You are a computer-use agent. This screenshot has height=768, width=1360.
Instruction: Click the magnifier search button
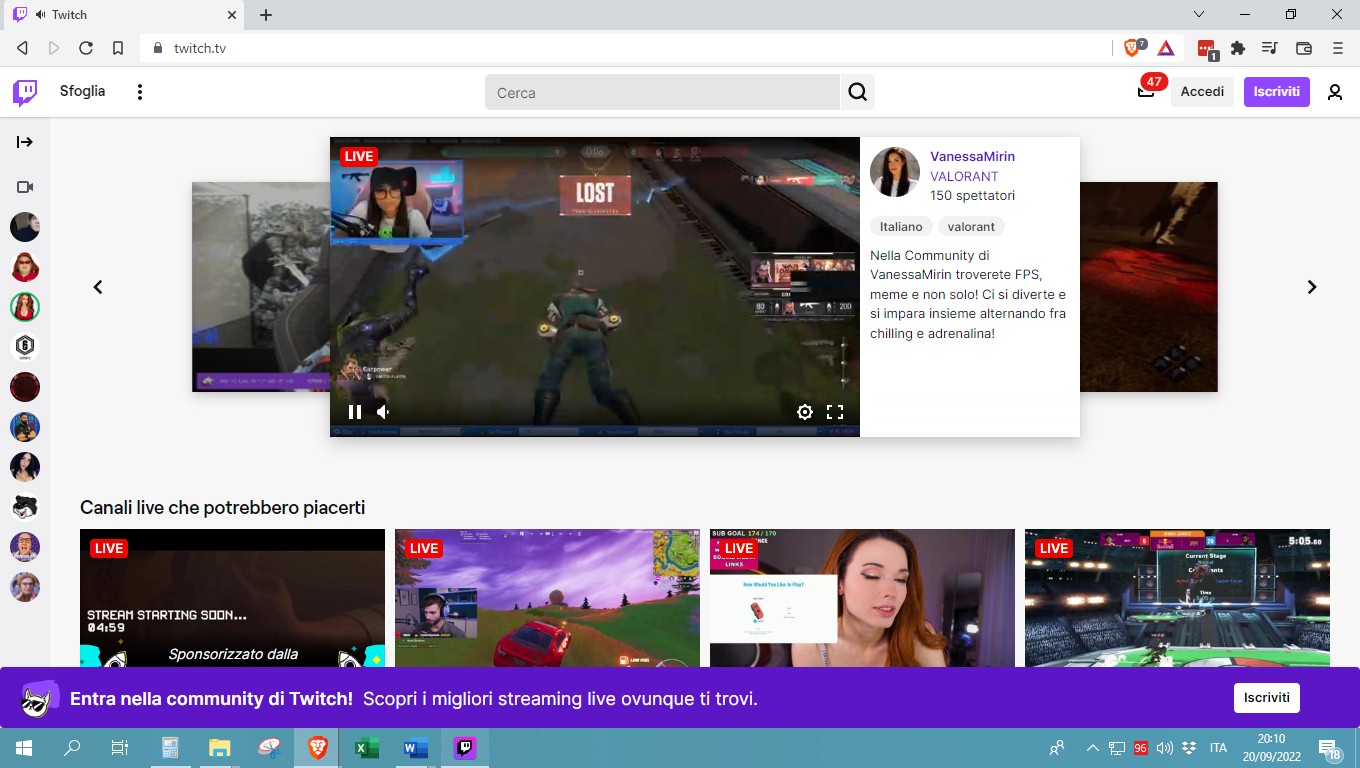point(858,92)
